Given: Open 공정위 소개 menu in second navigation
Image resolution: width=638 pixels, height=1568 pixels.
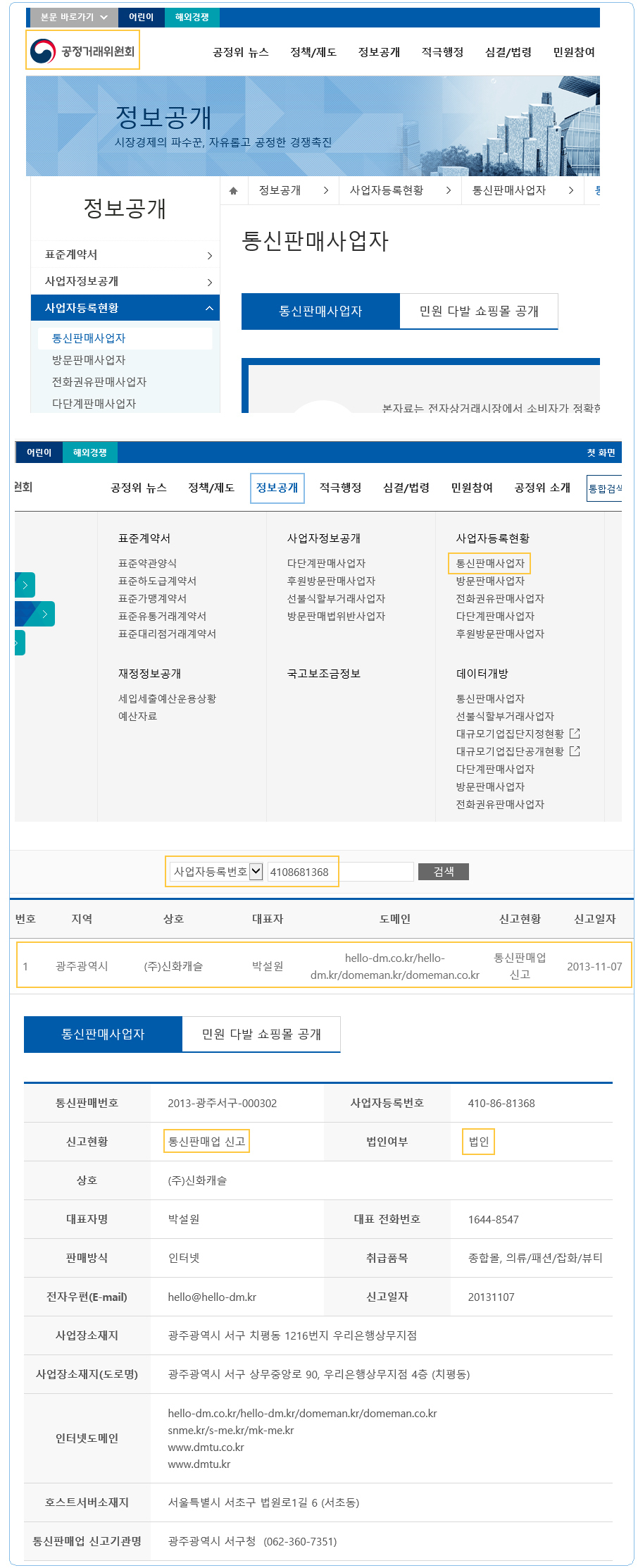Looking at the screenshot, I should pos(542,488).
